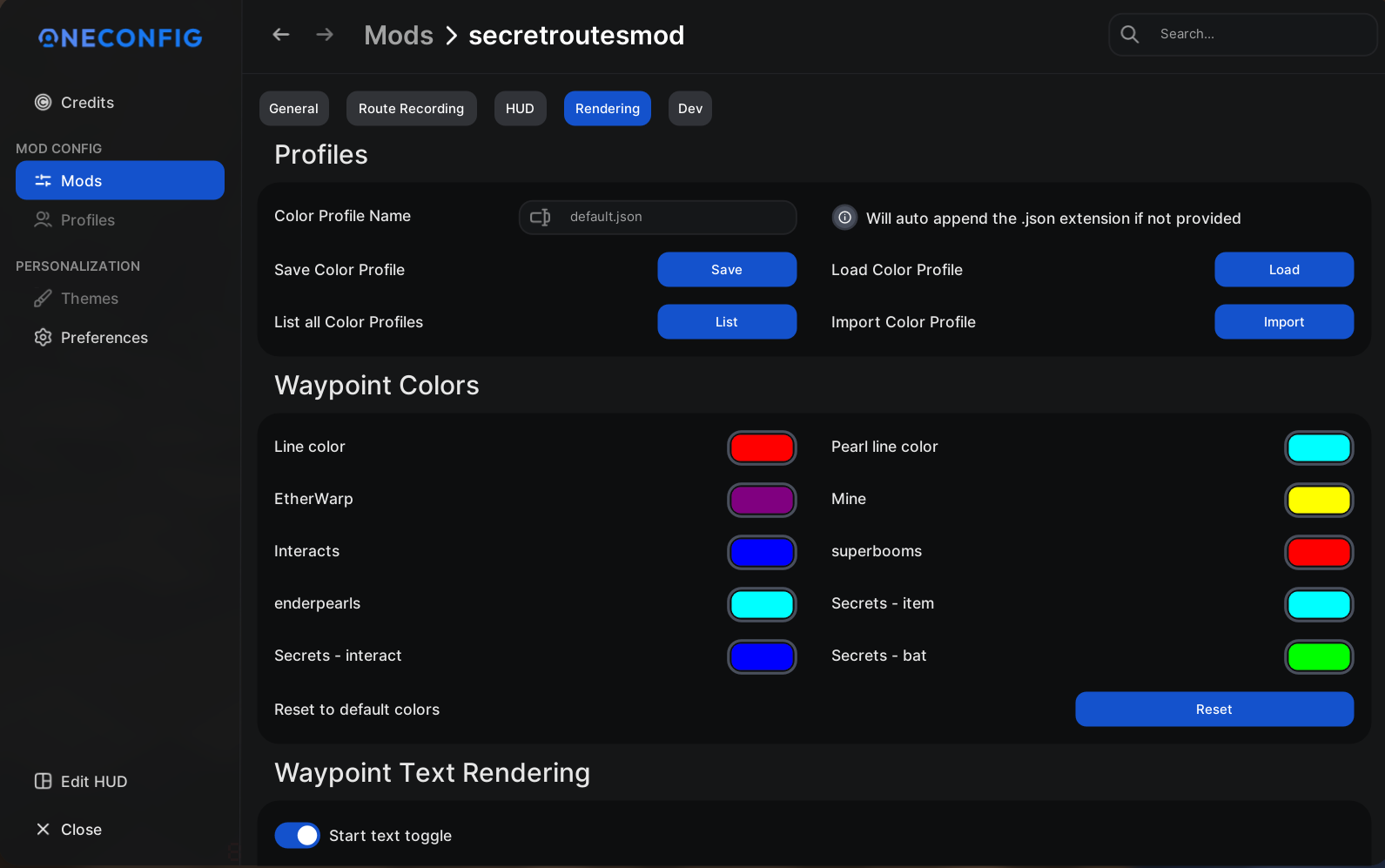The image size is (1385, 868).
Task: Open the Pearl line color swatch
Action: click(x=1319, y=448)
